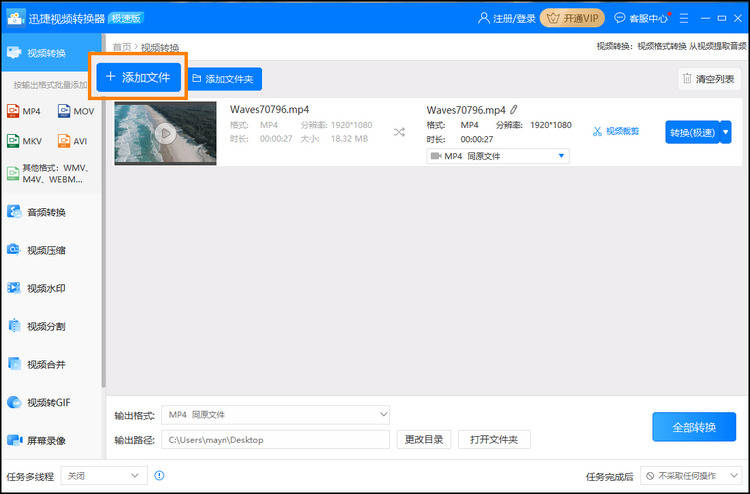
Task: Select the 视频转换 sidebar item
Action: [50, 53]
